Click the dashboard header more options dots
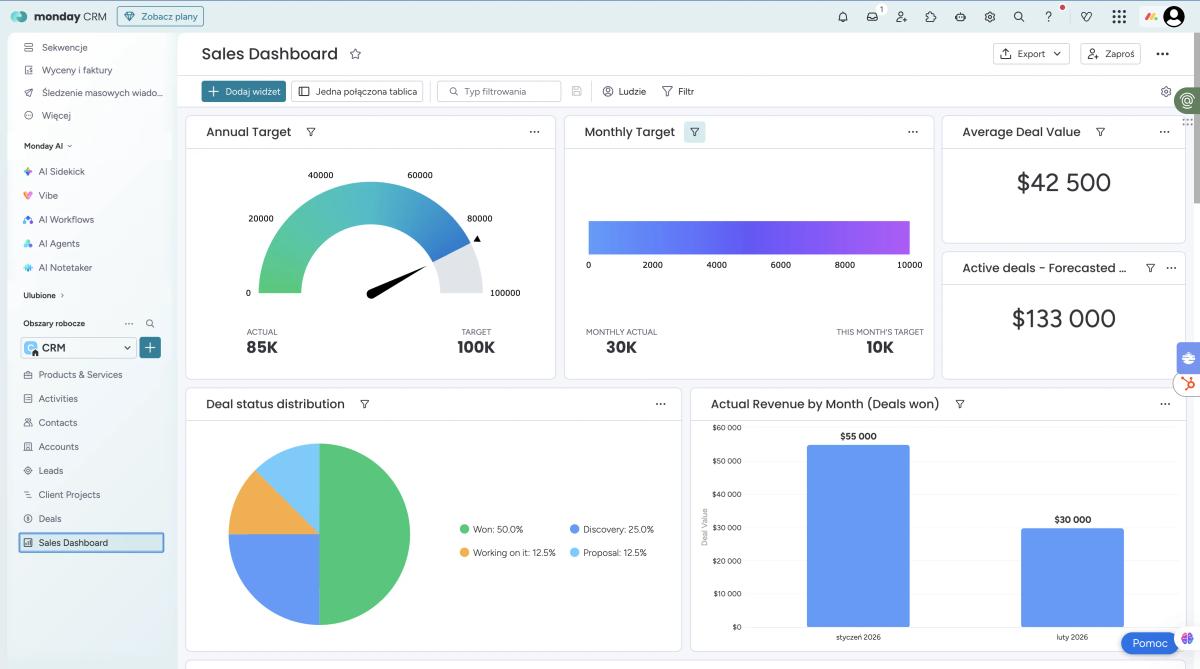The height and width of the screenshot is (669, 1200). (1162, 54)
